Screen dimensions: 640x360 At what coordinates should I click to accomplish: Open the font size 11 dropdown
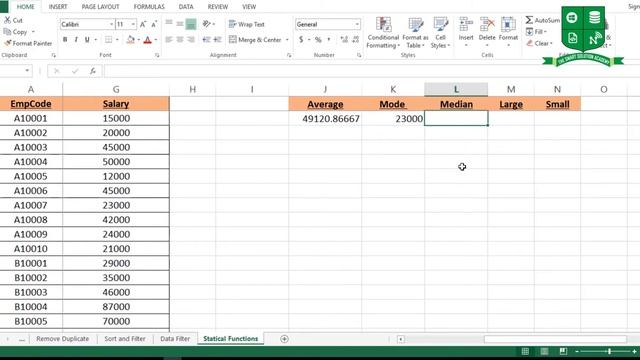coord(133,24)
